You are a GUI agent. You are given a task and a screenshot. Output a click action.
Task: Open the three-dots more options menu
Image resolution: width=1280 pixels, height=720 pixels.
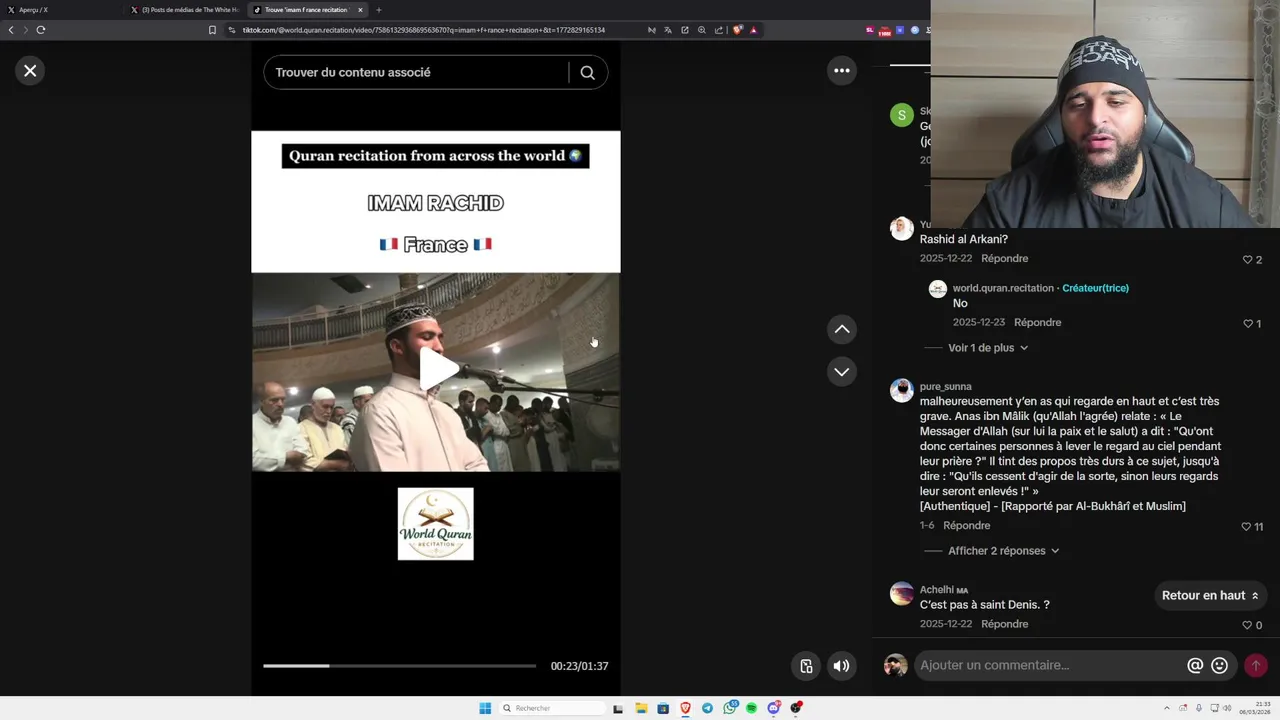tap(842, 70)
